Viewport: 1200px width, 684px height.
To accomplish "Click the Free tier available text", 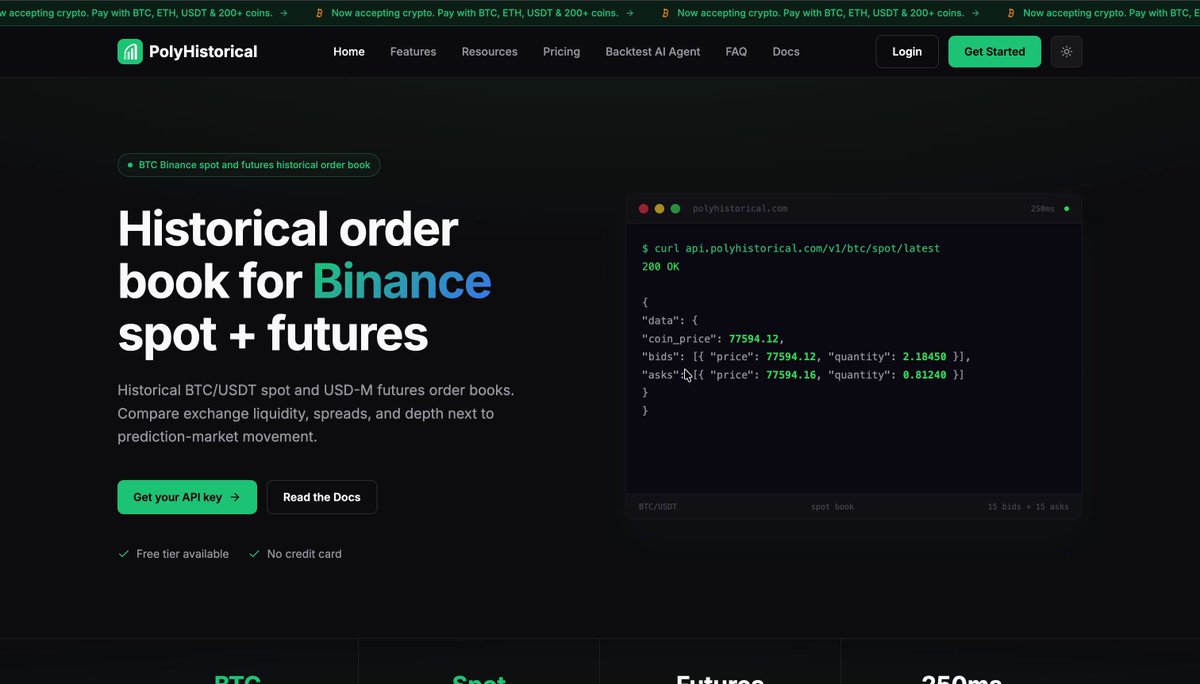I will (182, 554).
